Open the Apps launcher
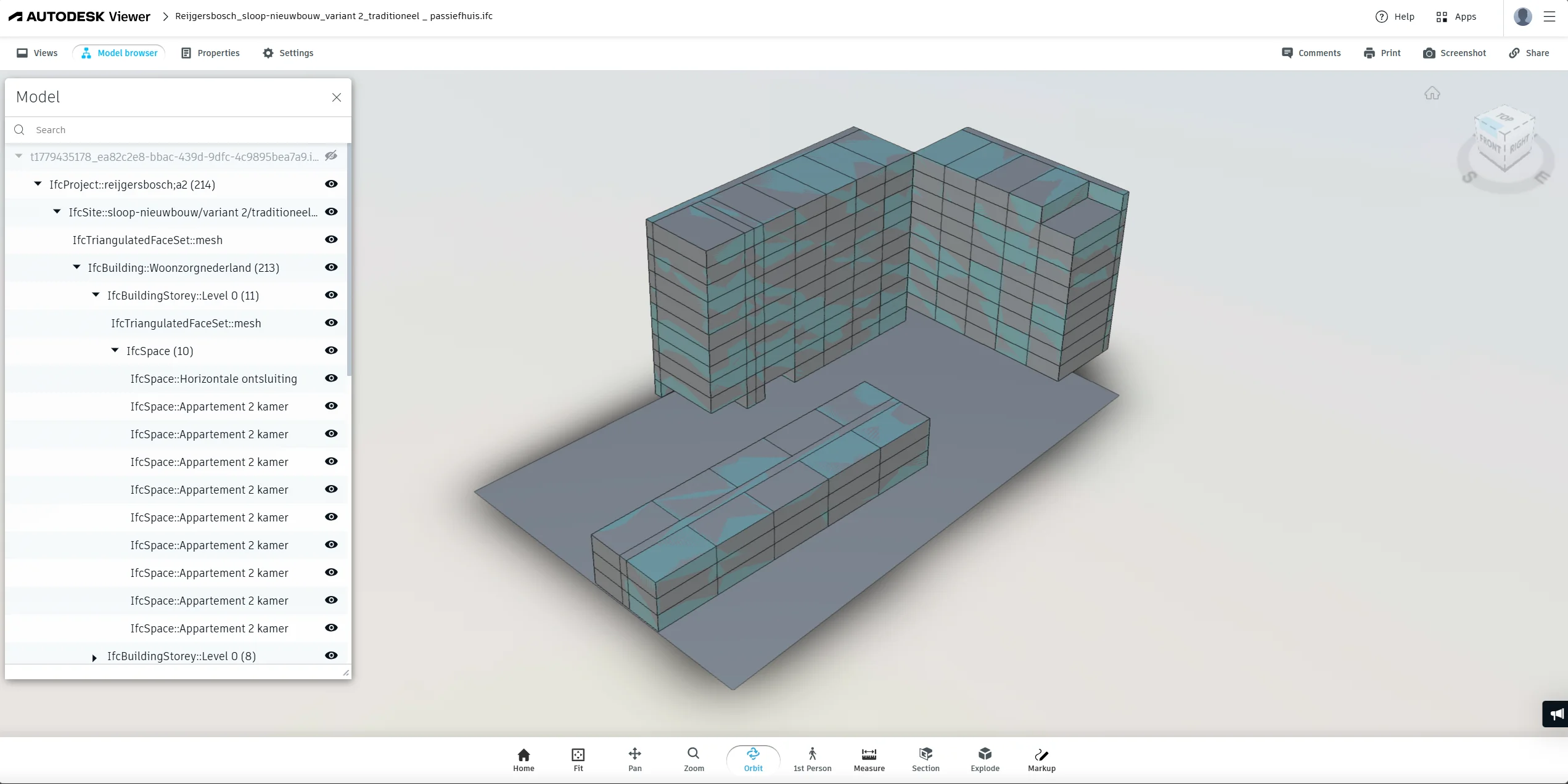 point(1456,17)
